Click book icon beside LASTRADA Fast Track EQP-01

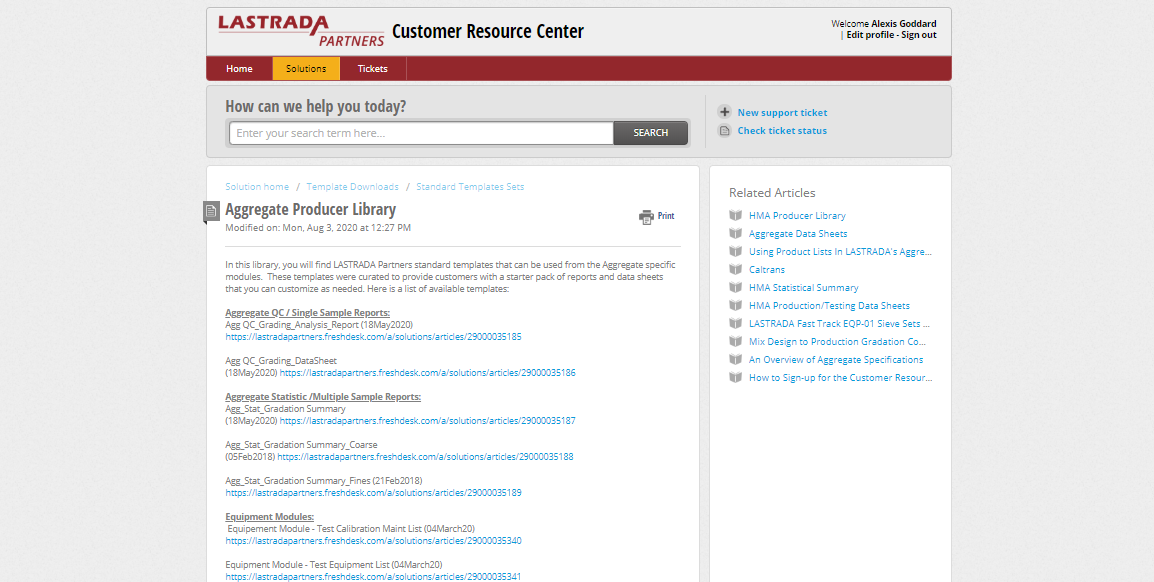click(x=735, y=323)
